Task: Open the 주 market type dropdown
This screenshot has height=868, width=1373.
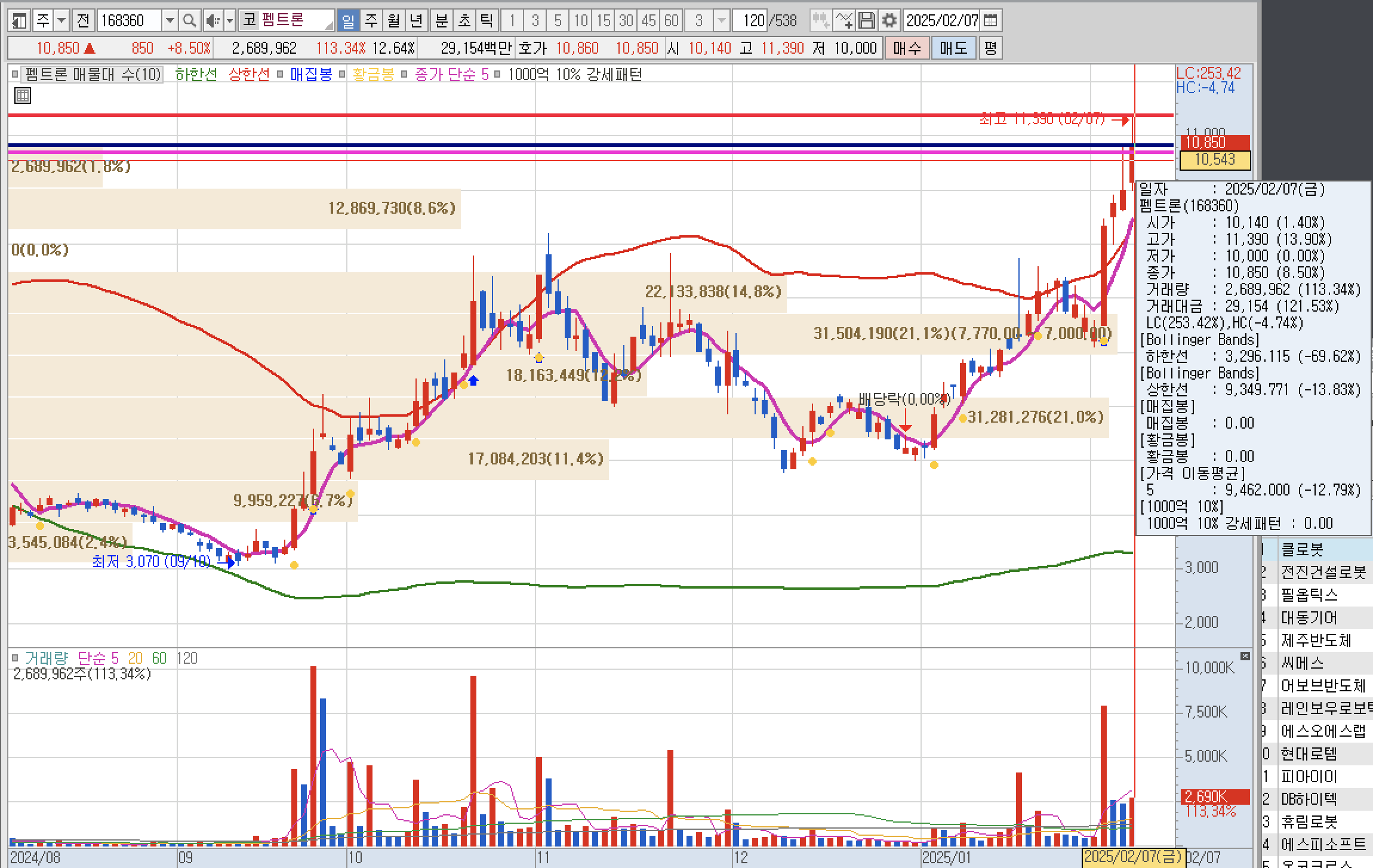Action: click(61, 21)
